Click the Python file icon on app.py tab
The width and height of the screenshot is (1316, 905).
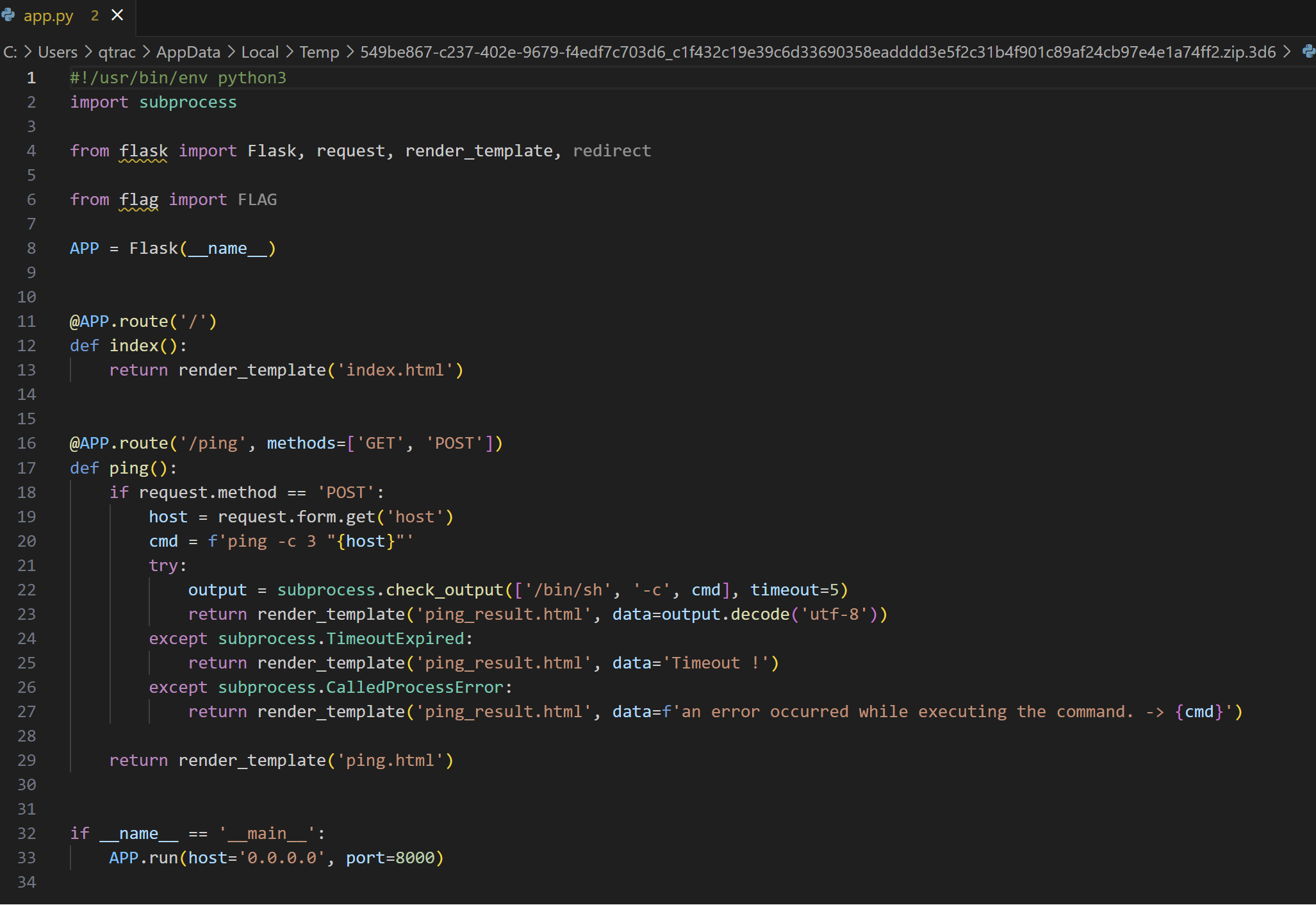[8, 15]
